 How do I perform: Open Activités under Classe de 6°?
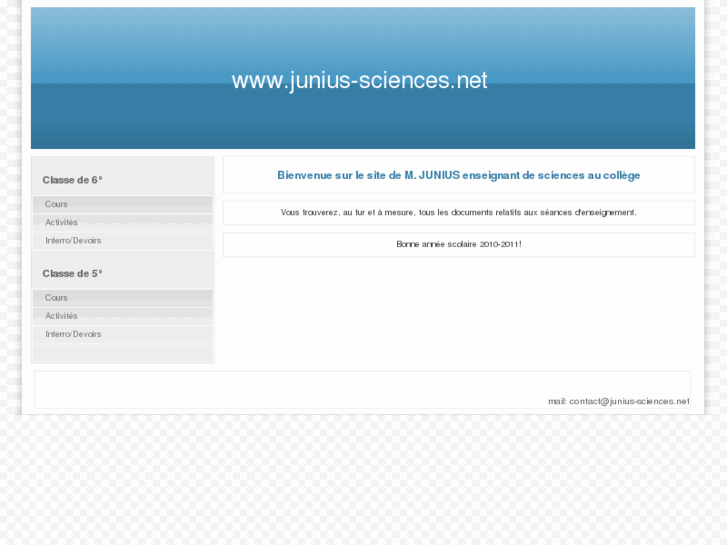(x=122, y=223)
